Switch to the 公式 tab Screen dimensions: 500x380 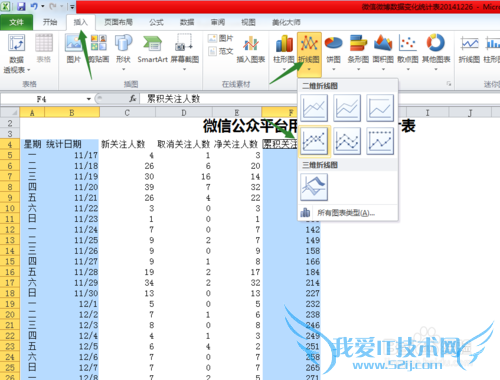point(156,22)
